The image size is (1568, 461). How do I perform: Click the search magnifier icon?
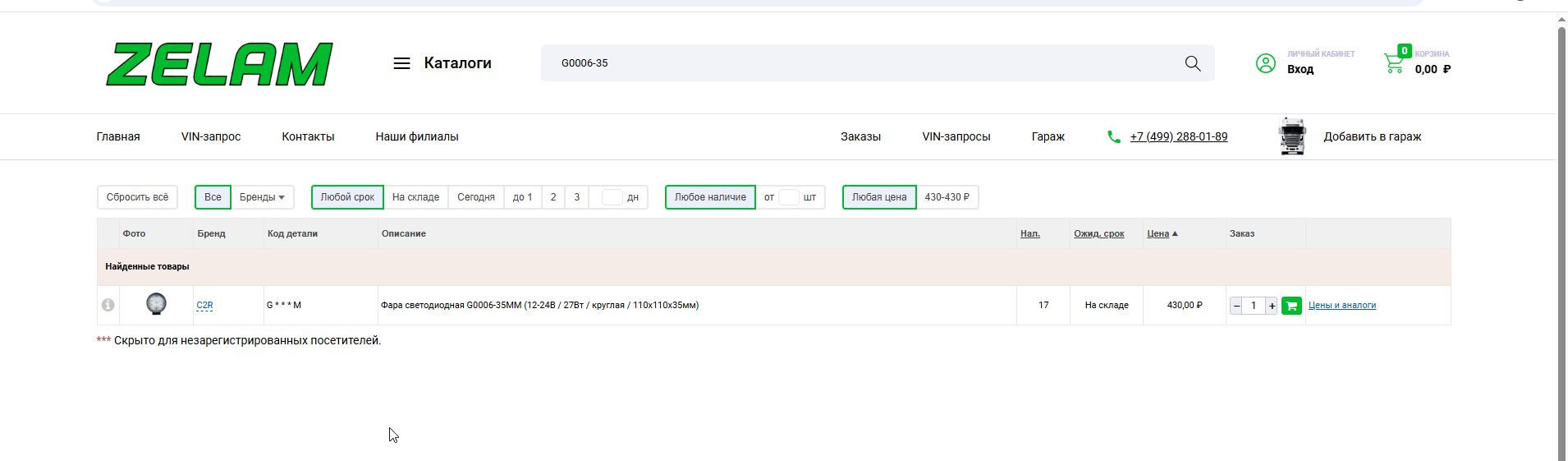tap(1193, 63)
